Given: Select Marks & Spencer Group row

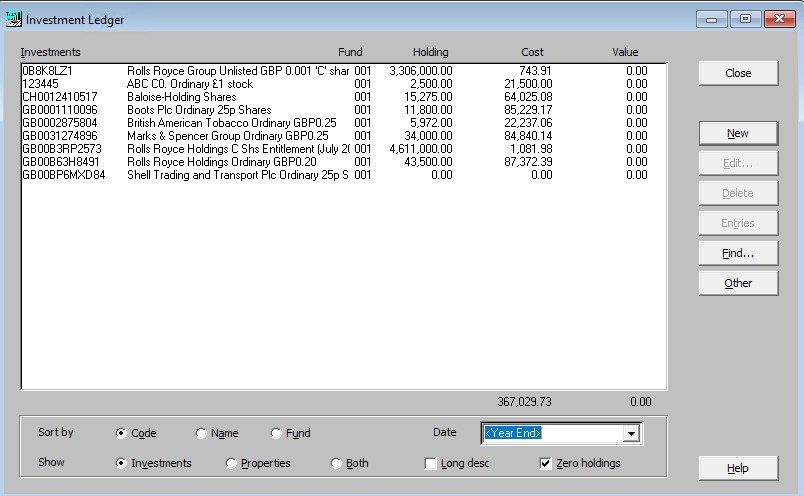Looking at the screenshot, I should 344,136.
